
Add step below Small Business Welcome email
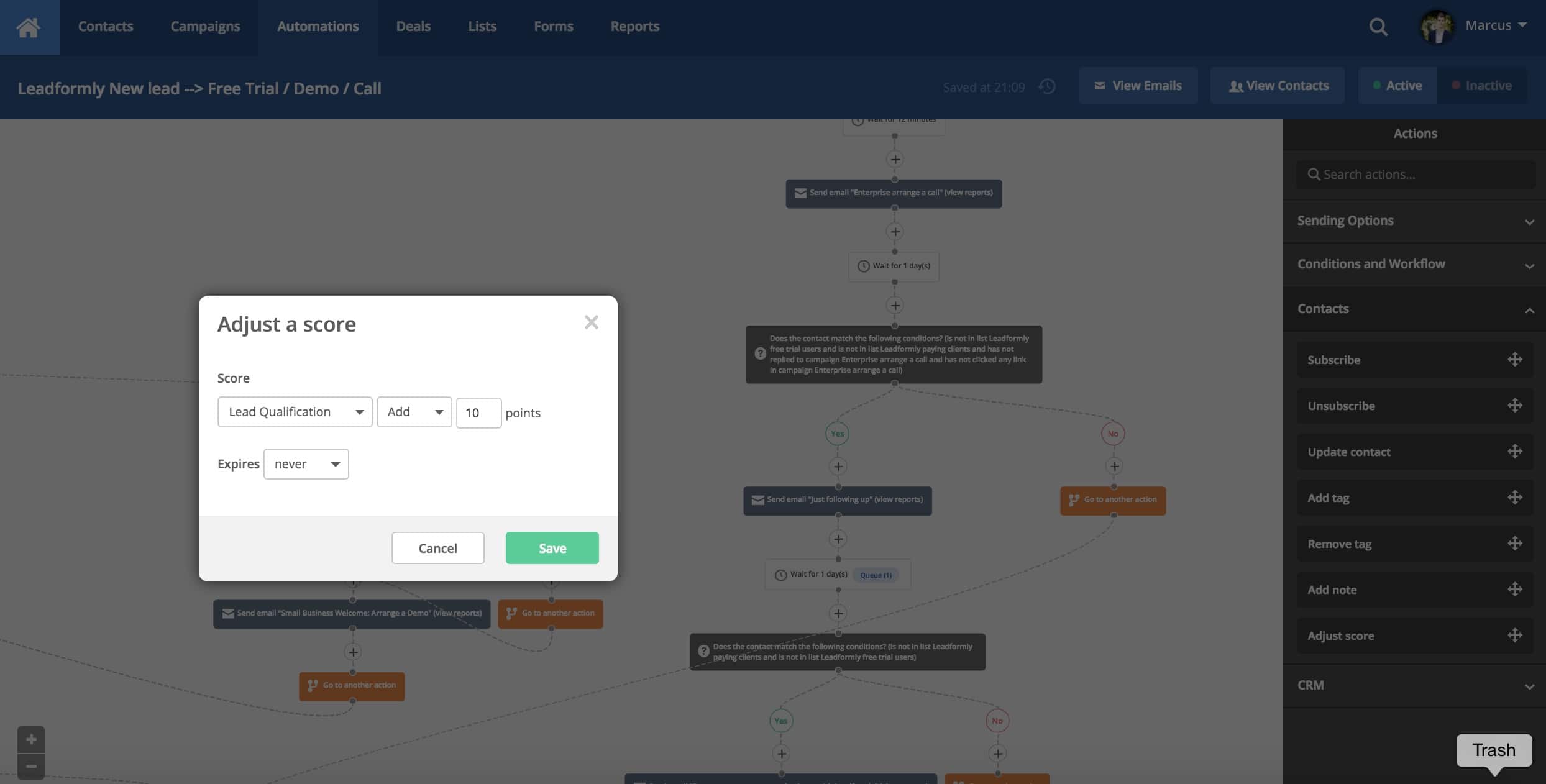[x=353, y=652]
